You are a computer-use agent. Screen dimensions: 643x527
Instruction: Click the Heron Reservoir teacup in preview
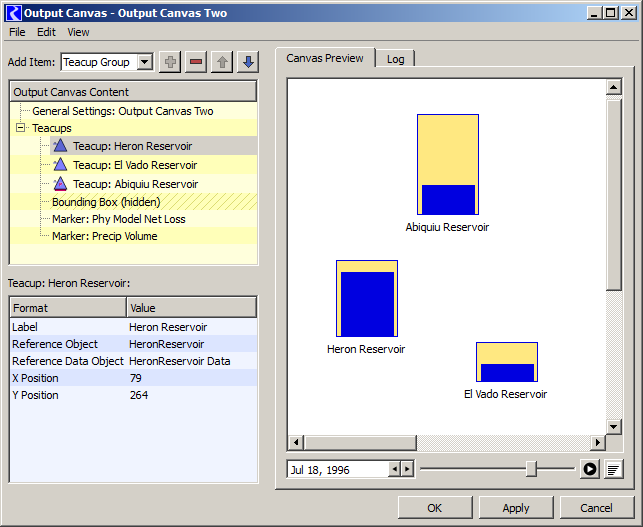pyautogui.click(x=367, y=299)
